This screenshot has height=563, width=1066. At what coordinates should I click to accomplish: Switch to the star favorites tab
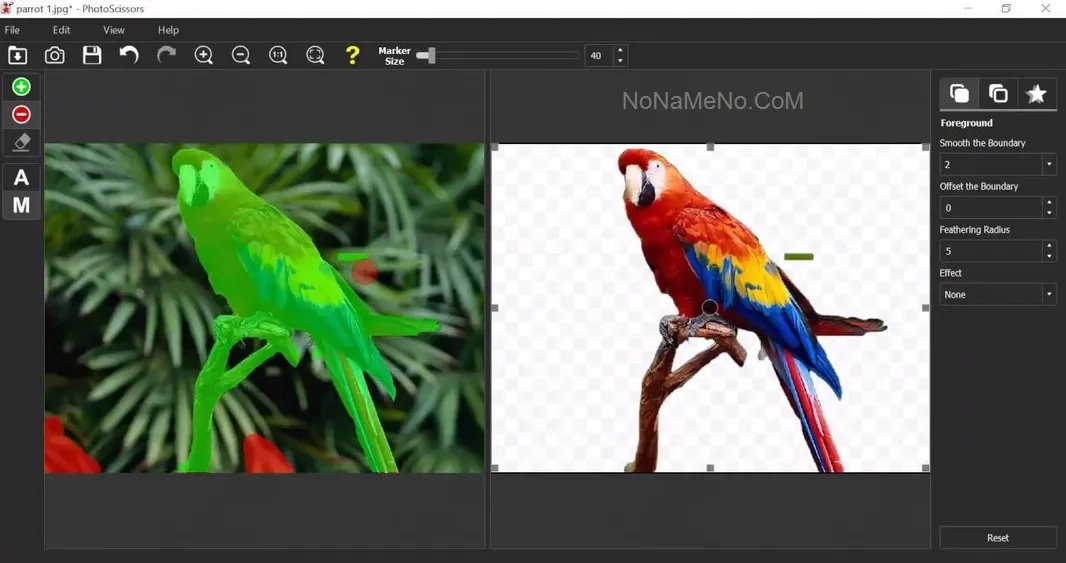click(1036, 94)
